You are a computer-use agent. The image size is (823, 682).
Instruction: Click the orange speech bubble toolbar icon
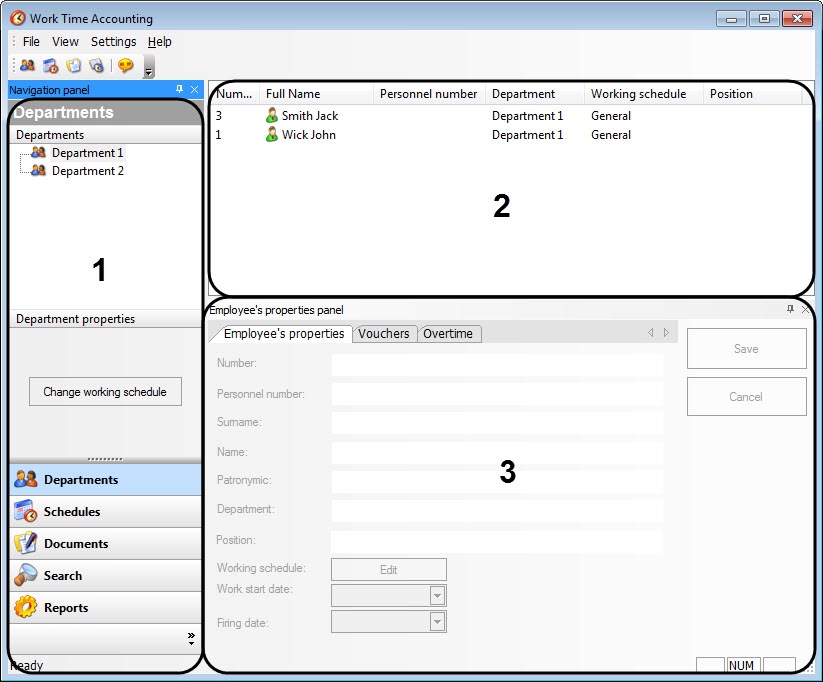click(x=125, y=66)
